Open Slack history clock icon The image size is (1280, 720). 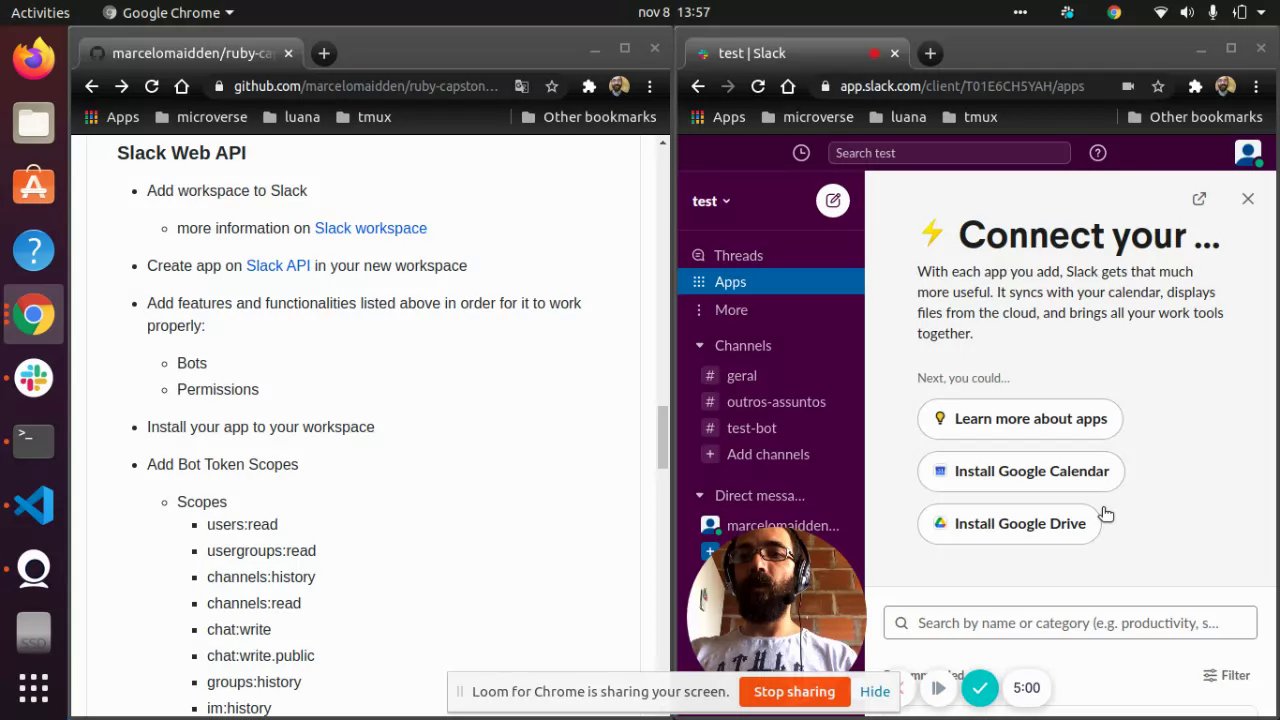801,153
